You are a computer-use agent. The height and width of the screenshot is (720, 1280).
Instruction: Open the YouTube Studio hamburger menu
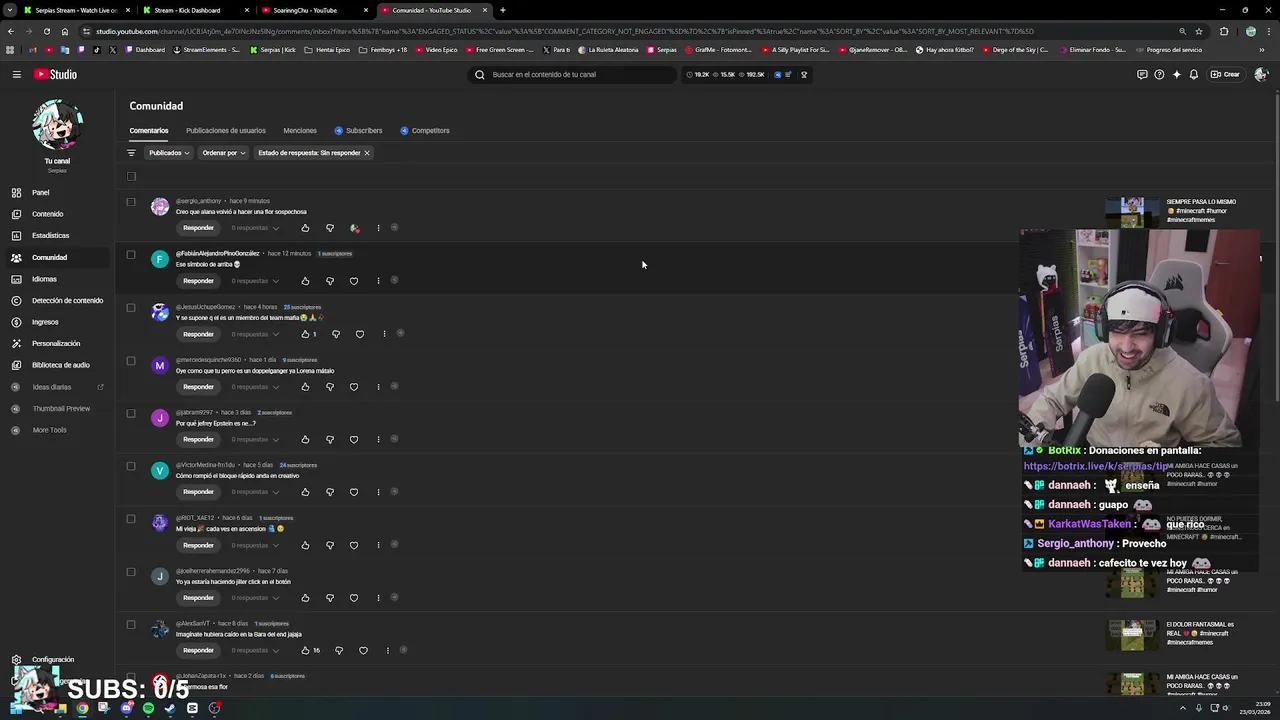pyautogui.click(x=16, y=74)
